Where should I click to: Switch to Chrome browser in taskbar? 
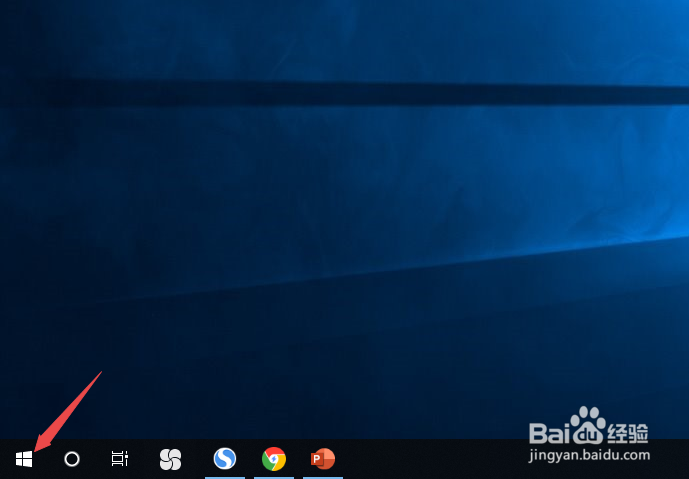point(274,459)
